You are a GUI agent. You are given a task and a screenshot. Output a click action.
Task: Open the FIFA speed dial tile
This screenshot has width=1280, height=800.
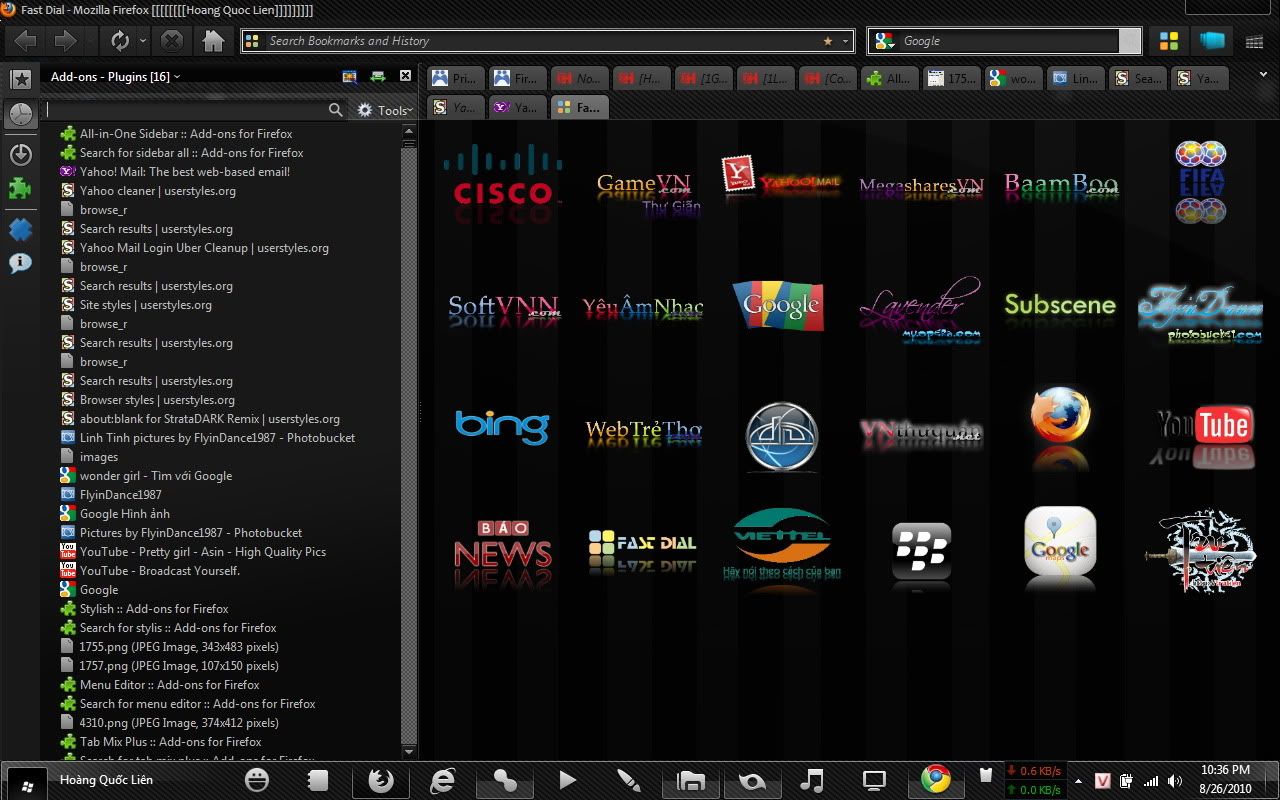click(x=1201, y=181)
